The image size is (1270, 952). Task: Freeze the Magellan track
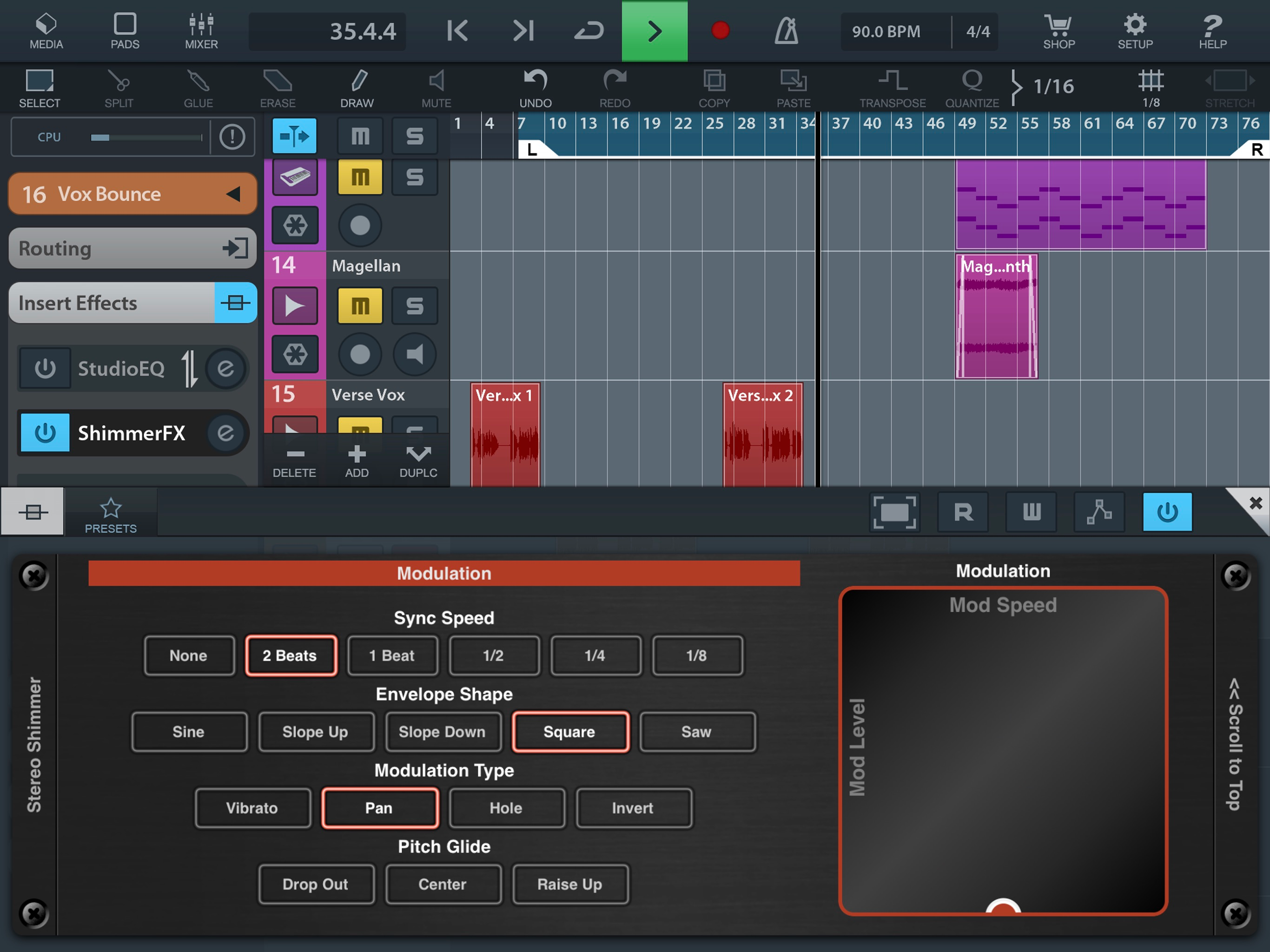(295, 354)
